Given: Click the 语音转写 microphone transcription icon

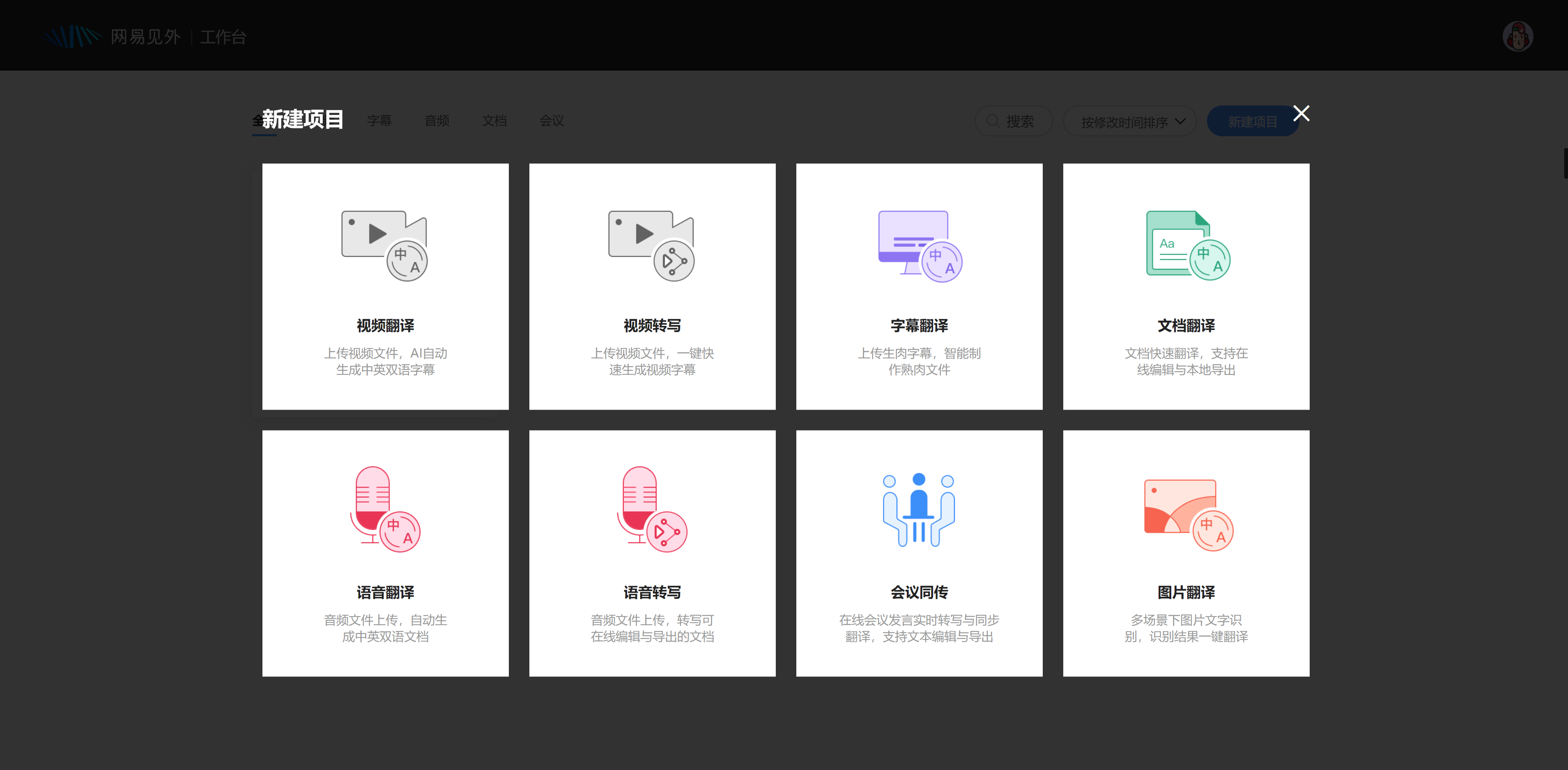Looking at the screenshot, I should (x=652, y=509).
